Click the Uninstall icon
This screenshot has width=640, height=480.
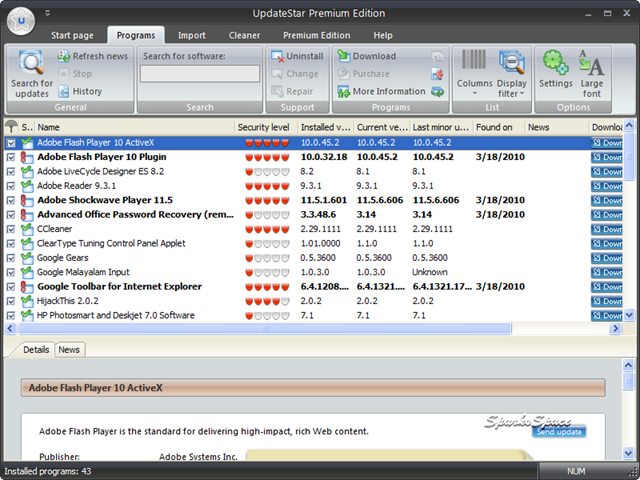(x=277, y=56)
